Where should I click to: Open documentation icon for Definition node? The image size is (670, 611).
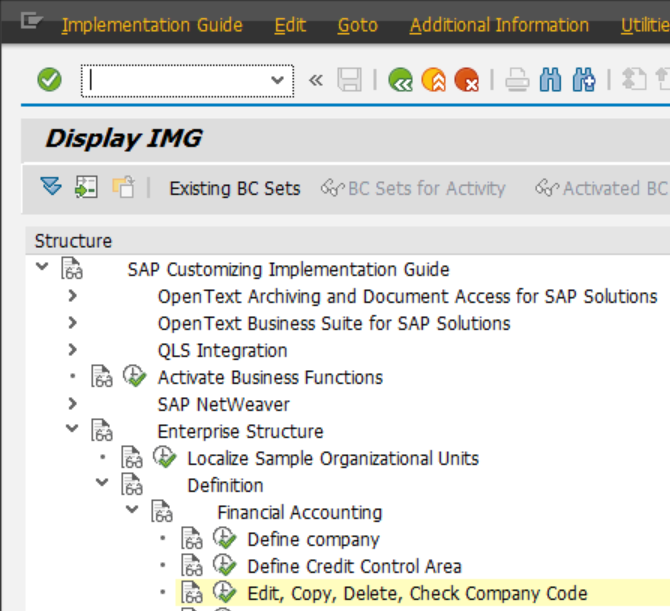click(132, 484)
